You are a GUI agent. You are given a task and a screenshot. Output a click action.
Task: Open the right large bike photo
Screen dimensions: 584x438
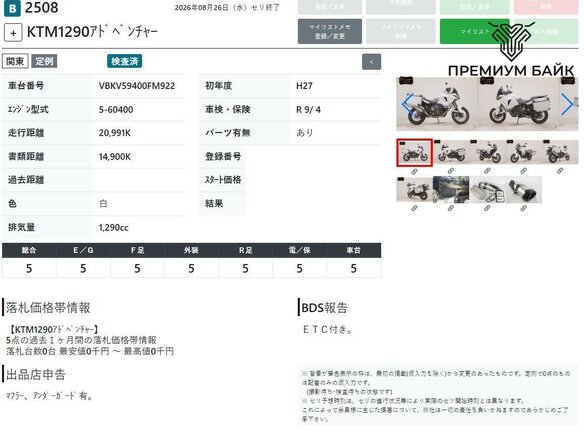click(518, 104)
